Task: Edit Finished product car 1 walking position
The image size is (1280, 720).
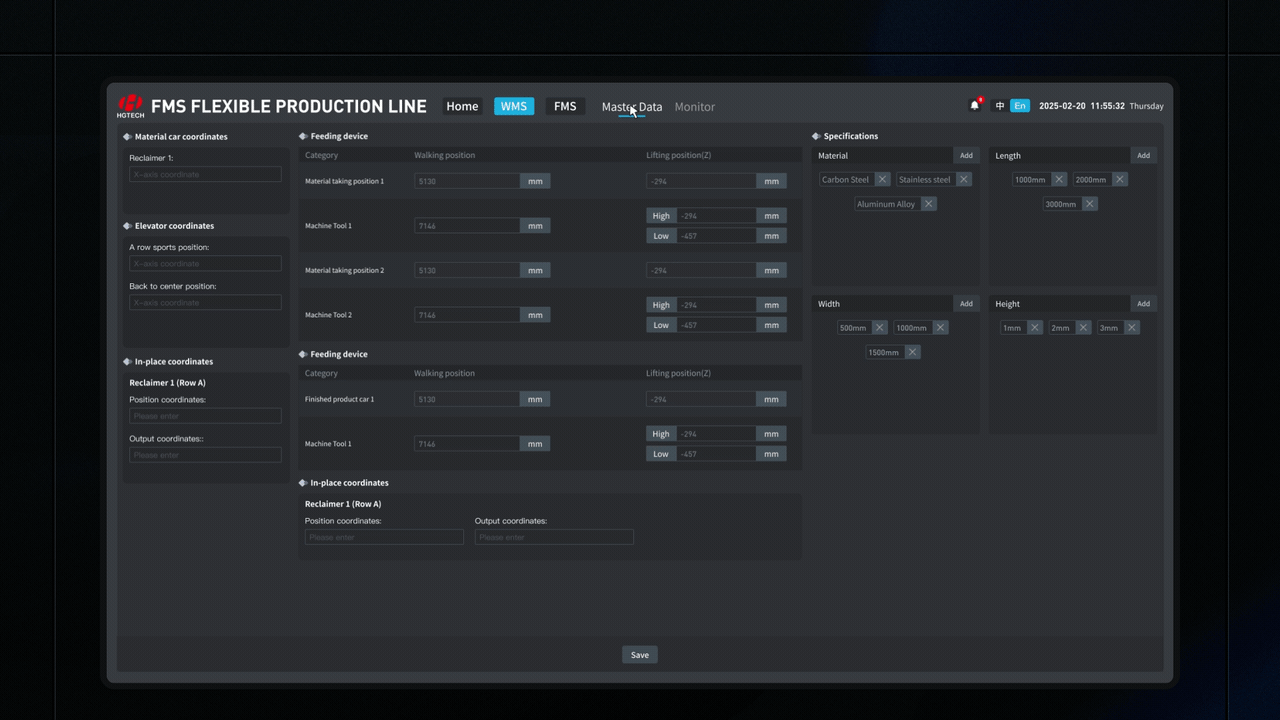Action: tap(467, 399)
